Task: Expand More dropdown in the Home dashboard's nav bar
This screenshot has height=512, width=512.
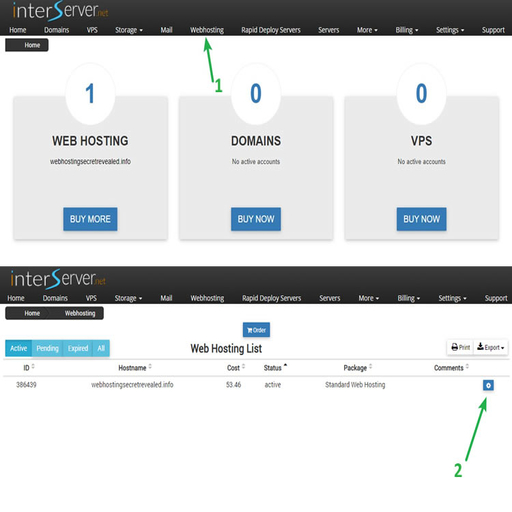Action: (x=367, y=30)
